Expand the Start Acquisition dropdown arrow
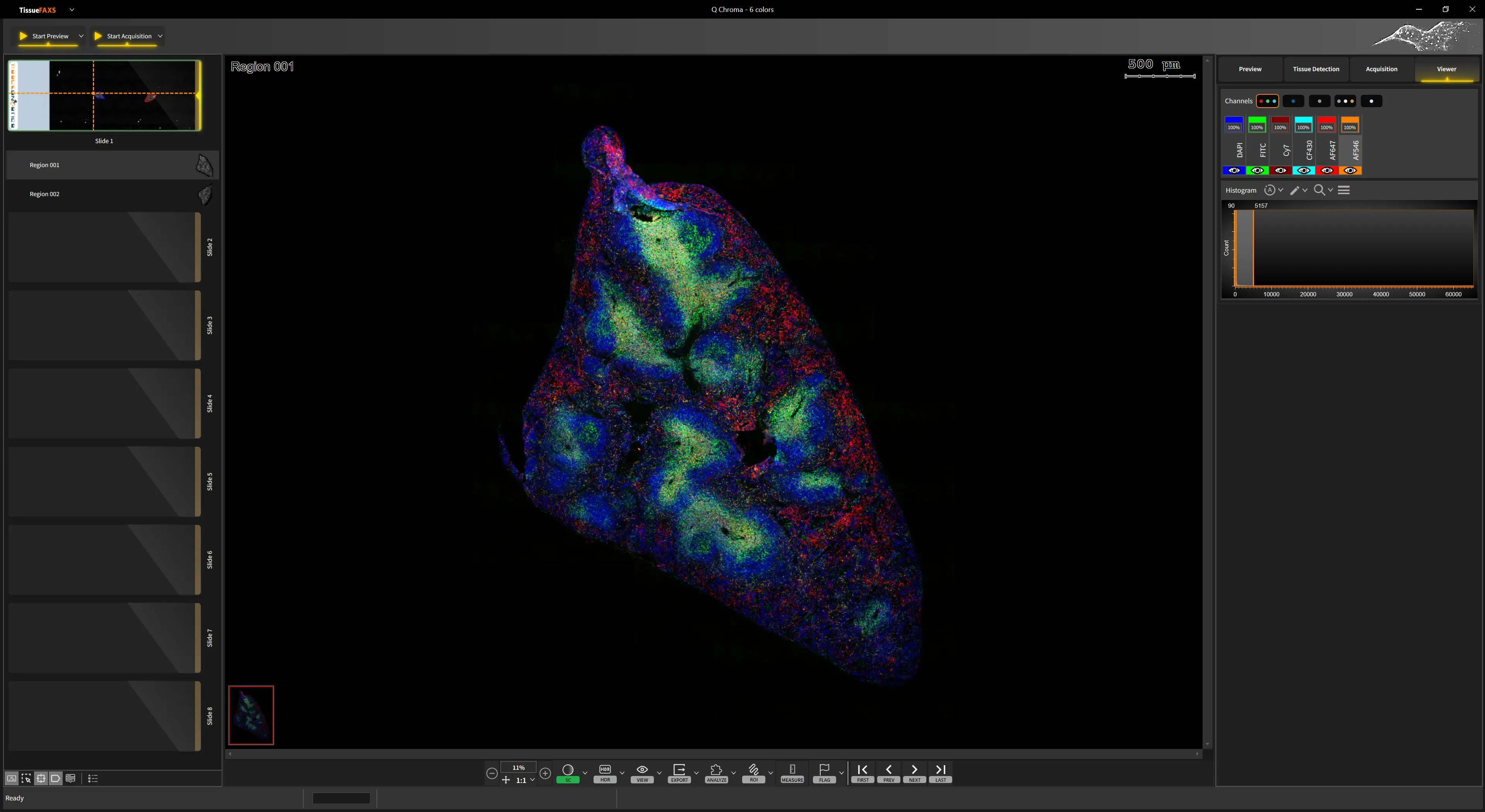This screenshot has height=812, width=1485. click(160, 36)
